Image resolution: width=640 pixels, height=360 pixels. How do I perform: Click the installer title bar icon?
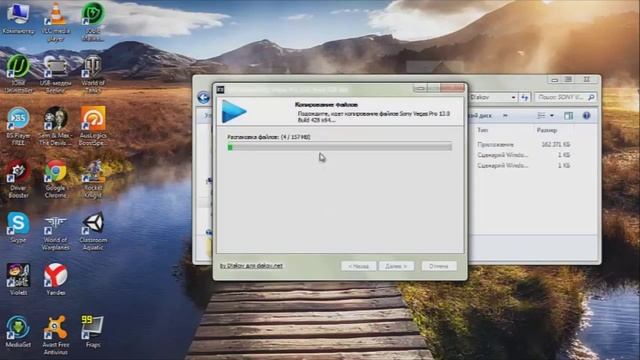(x=220, y=89)
